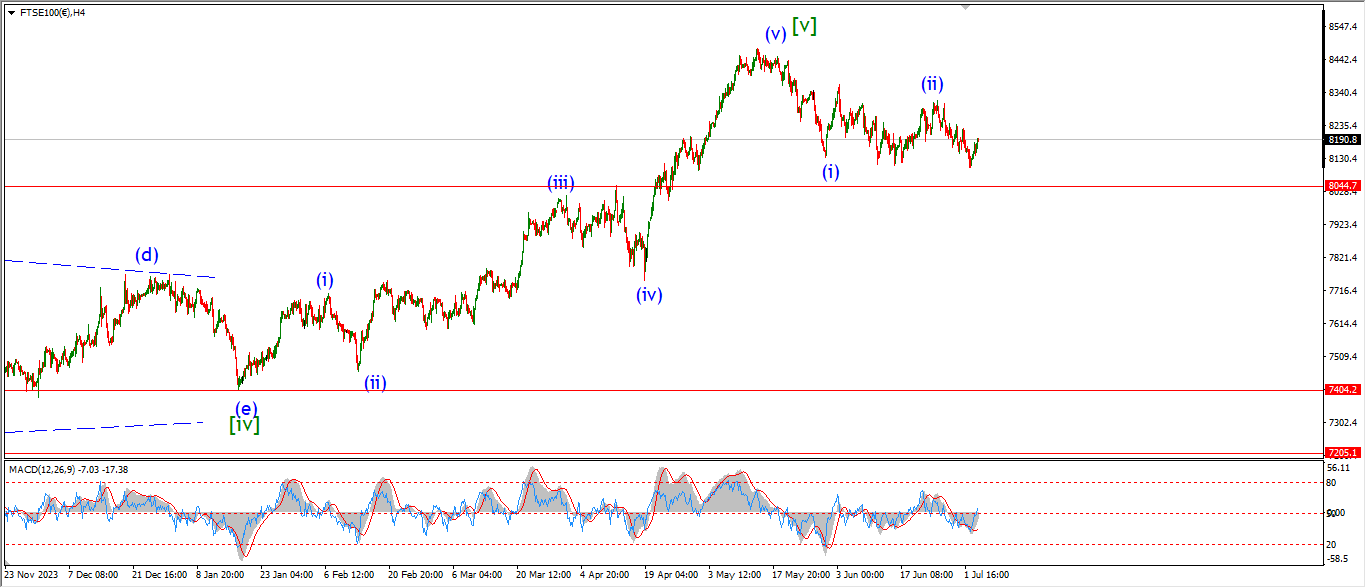
Task: Click the 7404.2 red price tag
Action: (1341, 390)
